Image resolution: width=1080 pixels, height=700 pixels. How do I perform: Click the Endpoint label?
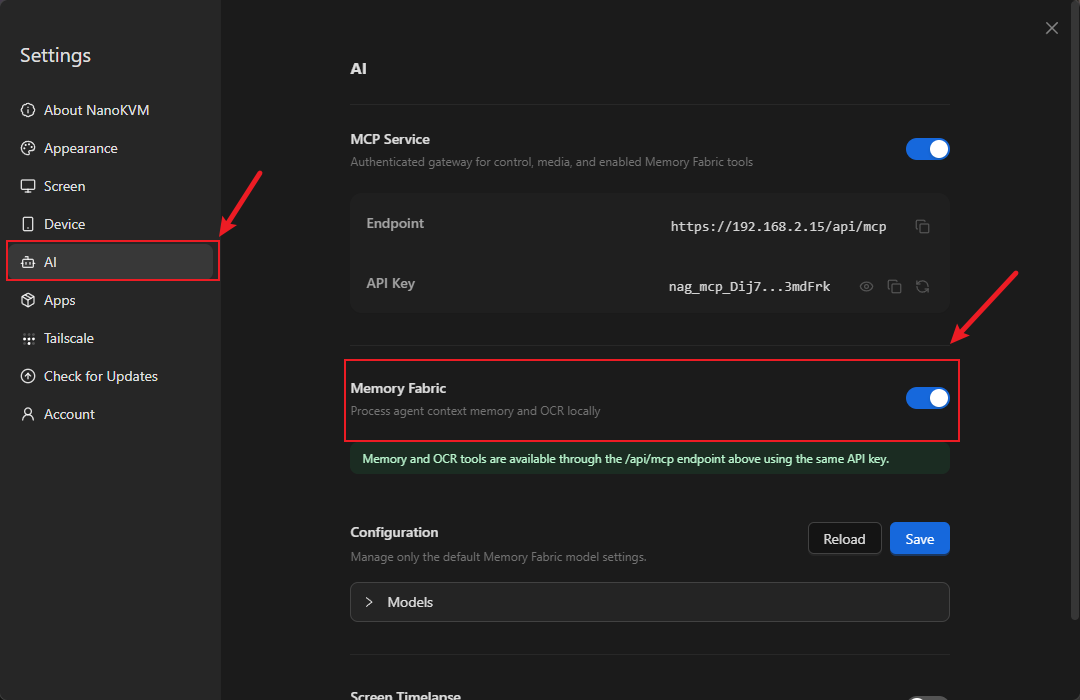coord(395,223)
